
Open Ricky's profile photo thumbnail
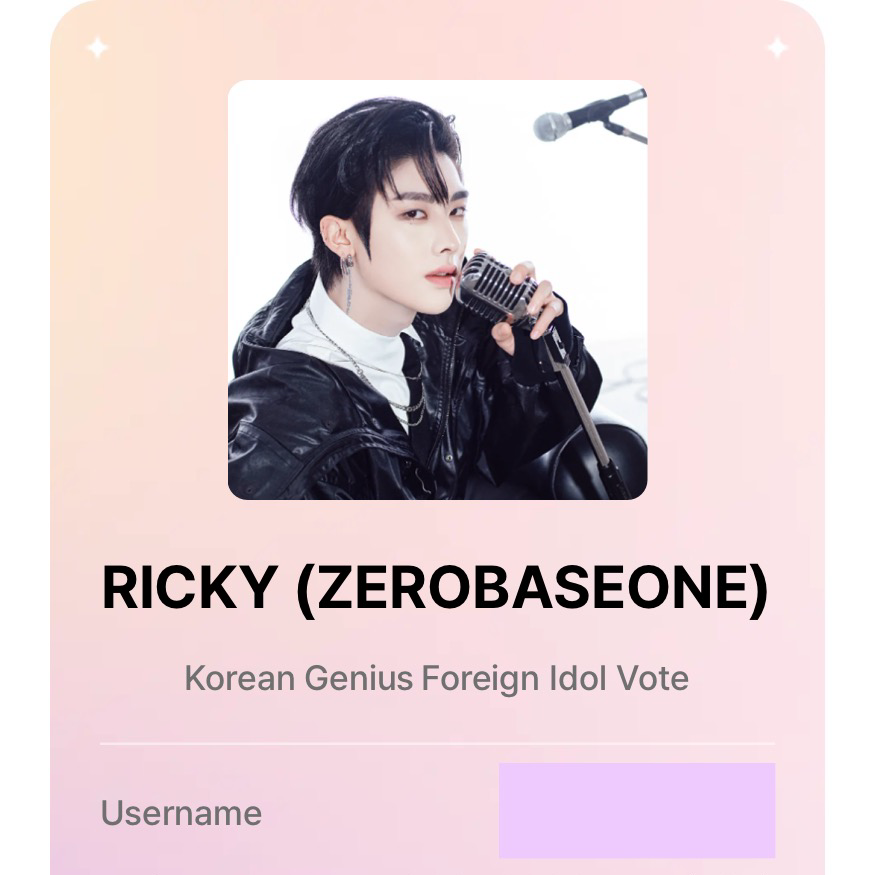click(x=438, y=290)
